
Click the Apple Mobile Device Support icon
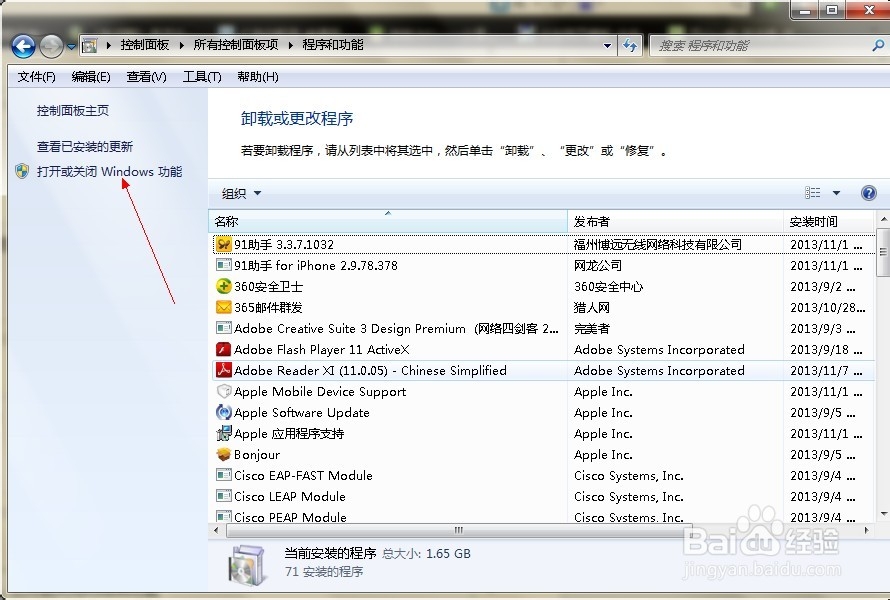point(224,391)
